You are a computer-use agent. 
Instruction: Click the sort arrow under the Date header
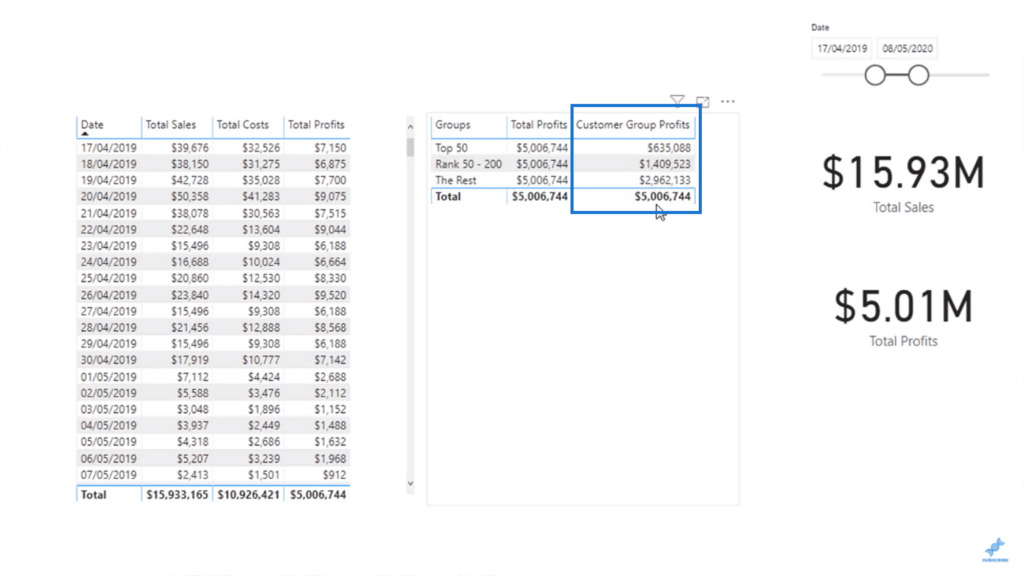click(85, 133)
